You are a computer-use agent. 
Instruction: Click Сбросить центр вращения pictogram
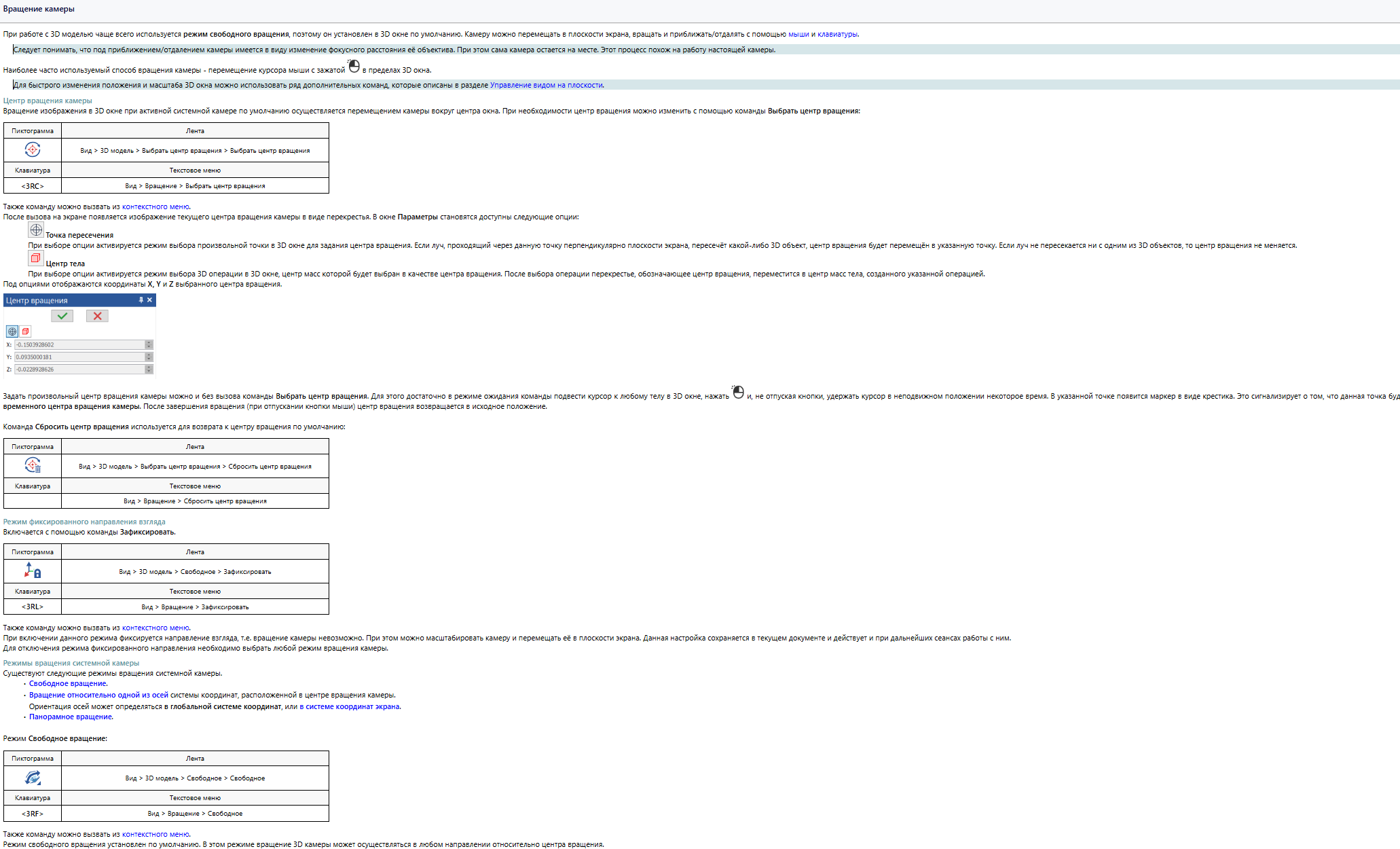(x=33, y=465)
